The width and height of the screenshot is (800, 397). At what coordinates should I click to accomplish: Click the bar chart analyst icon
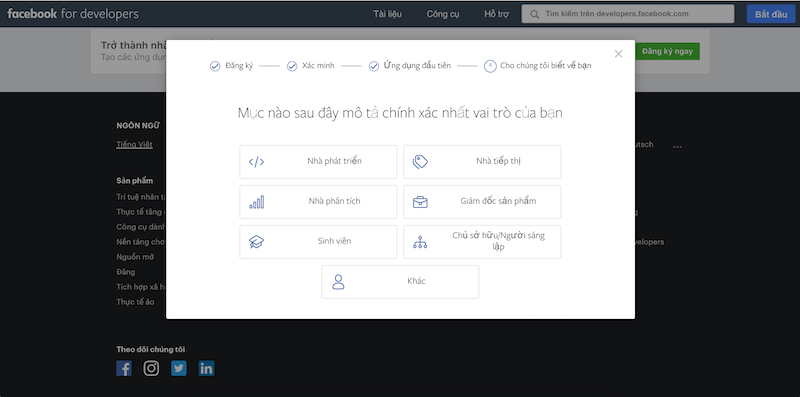[257, 202]
